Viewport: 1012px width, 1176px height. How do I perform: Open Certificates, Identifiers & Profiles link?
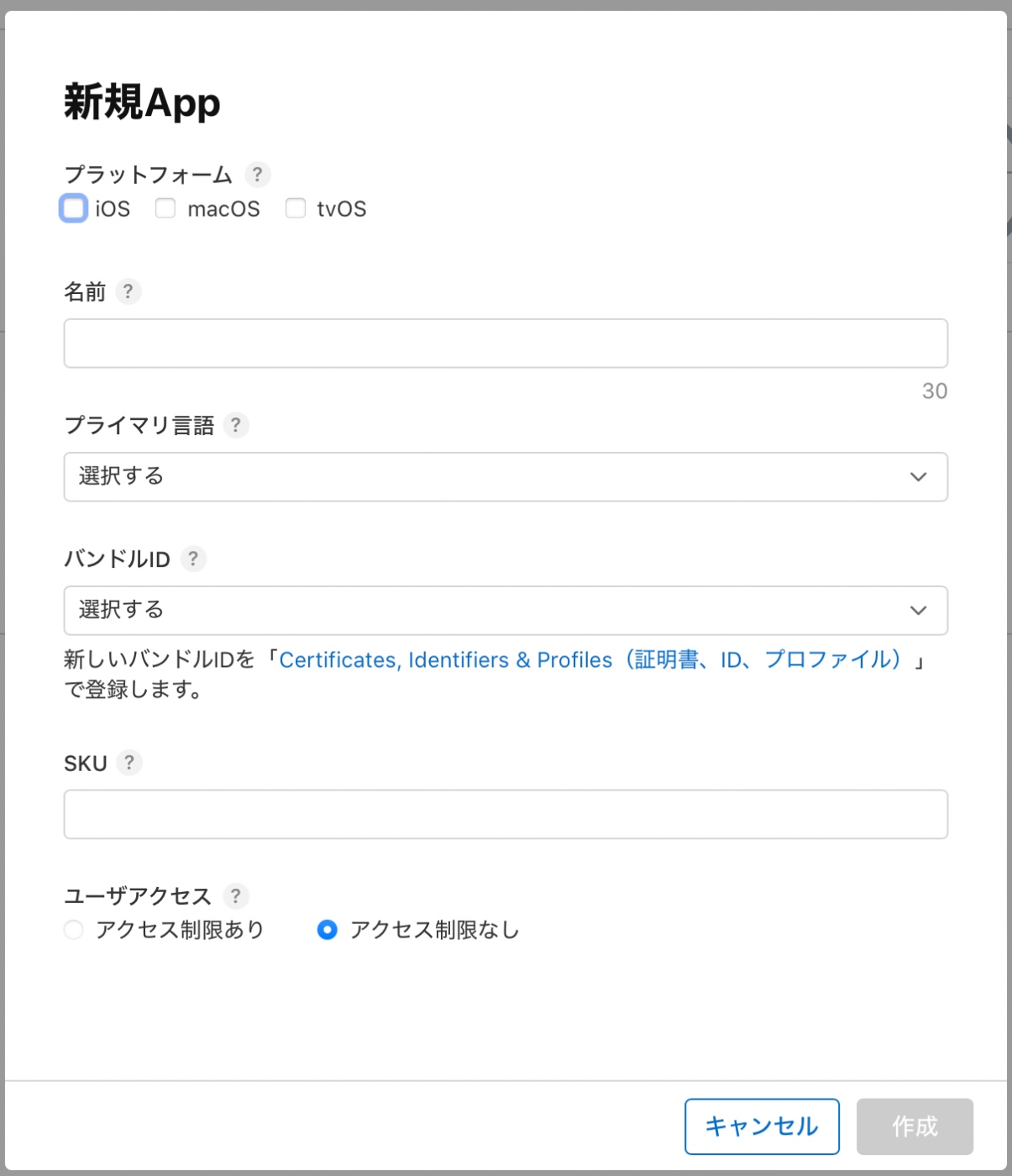tap(592, 660)
